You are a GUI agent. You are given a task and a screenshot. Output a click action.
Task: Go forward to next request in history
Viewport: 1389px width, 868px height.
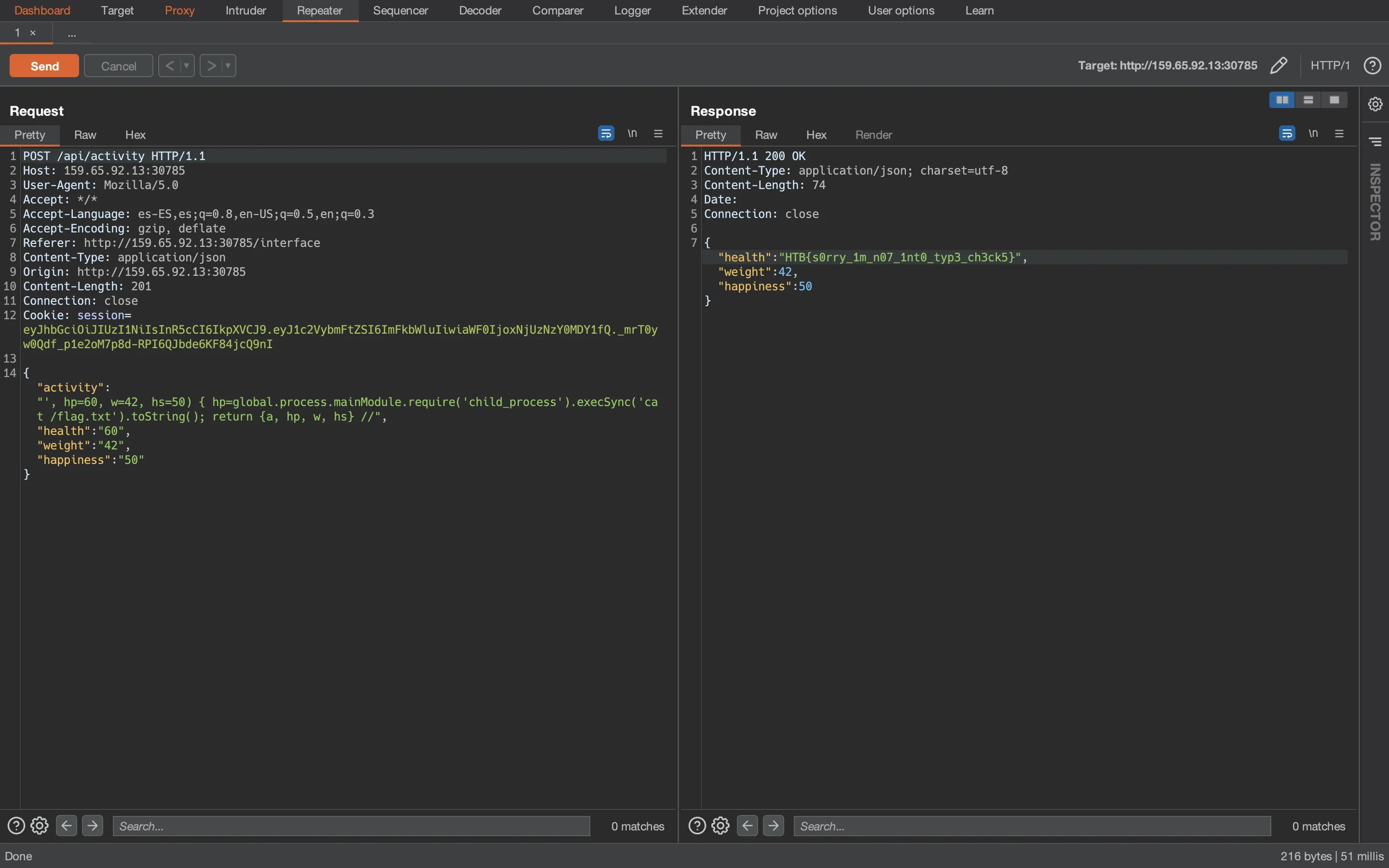pos(211,66)
